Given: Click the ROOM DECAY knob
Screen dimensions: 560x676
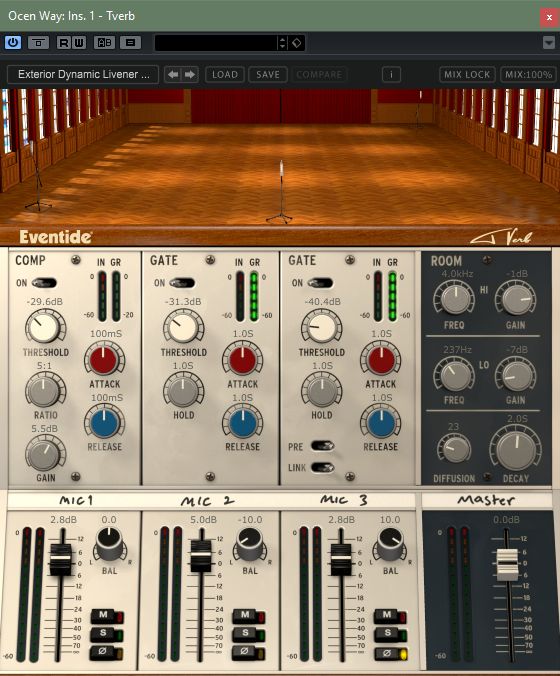Looking at the screenshot, I should tap(516, 448).
